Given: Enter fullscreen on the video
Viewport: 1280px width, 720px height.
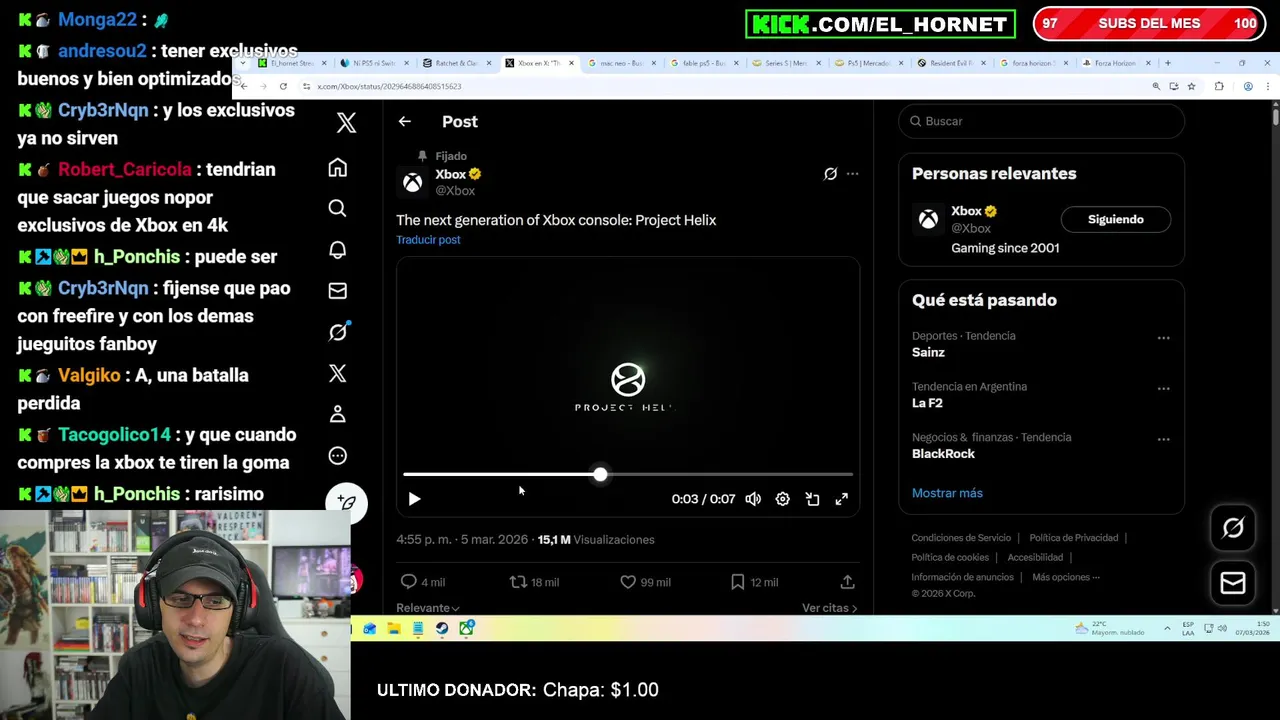Looking at the screenshot, I should 842,499.
